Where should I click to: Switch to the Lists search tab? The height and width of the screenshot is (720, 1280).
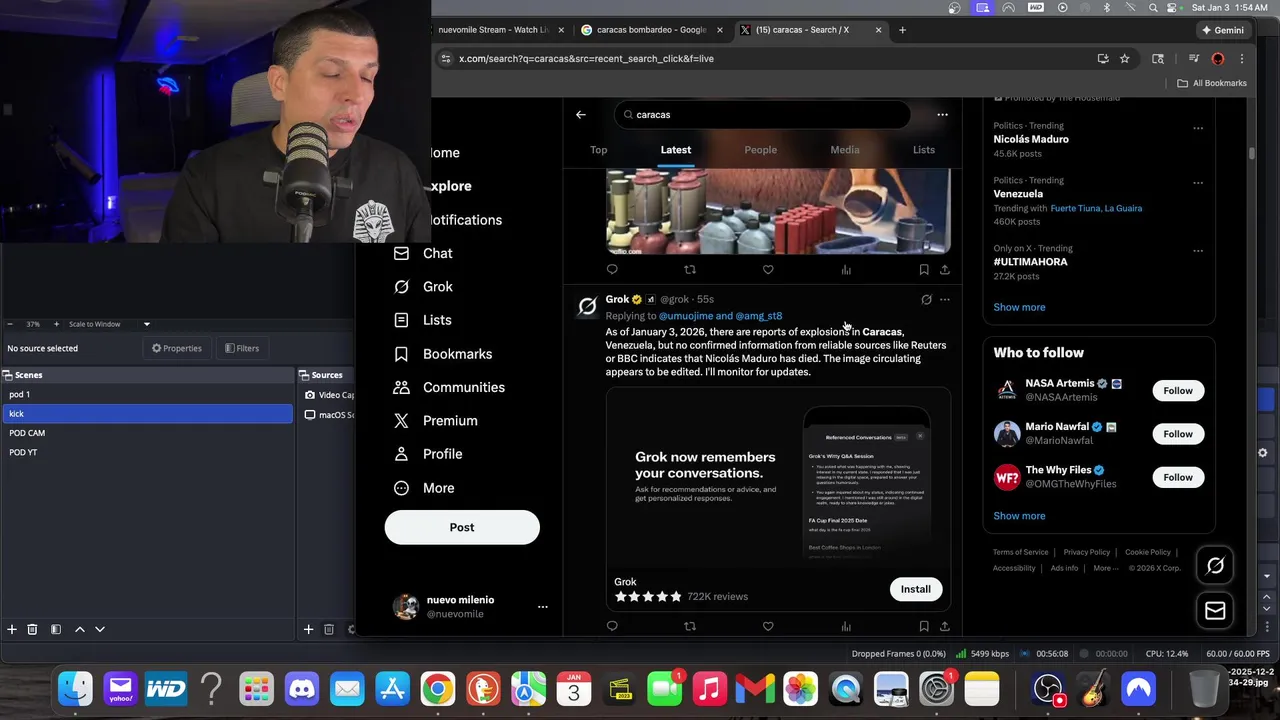[x=924, y=150]
